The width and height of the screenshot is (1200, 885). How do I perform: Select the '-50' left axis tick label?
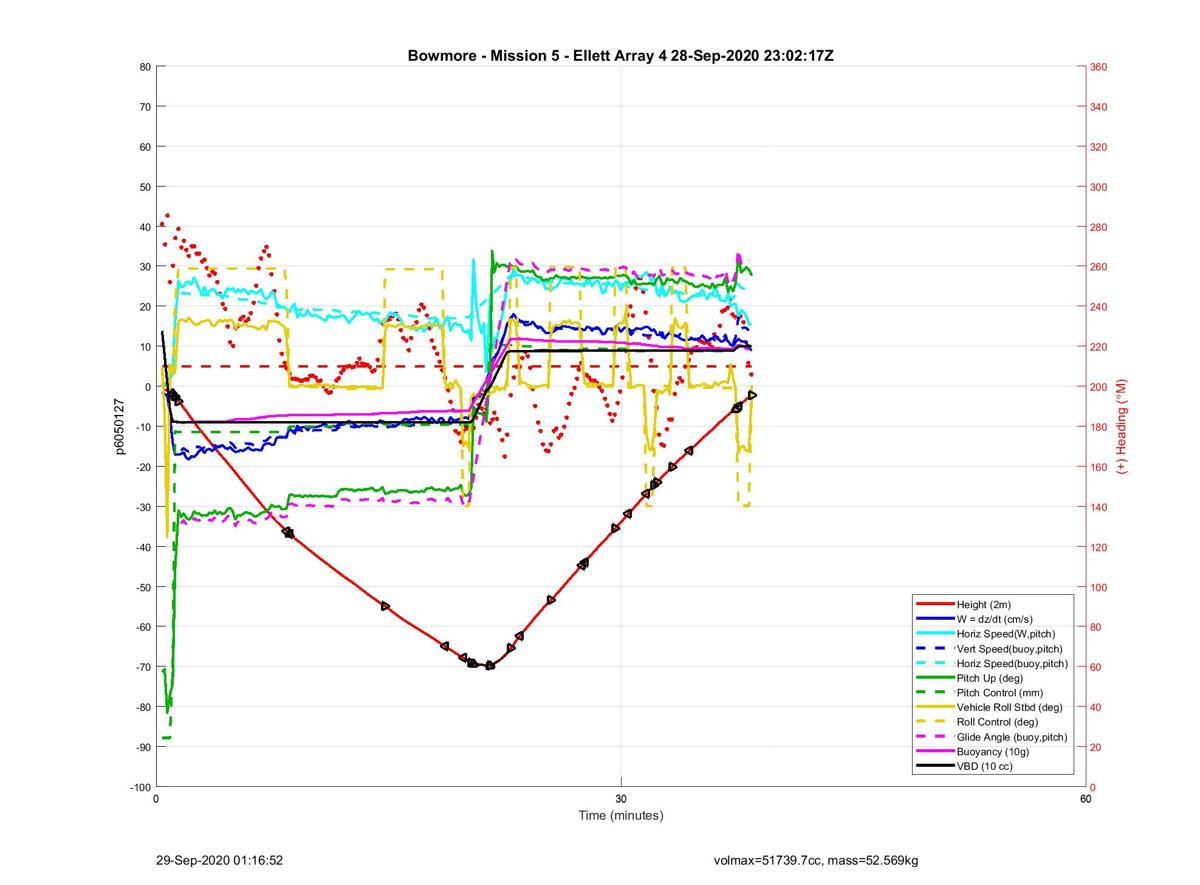pos(143,587)
